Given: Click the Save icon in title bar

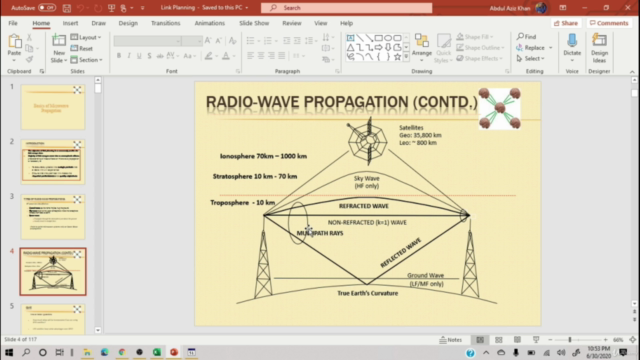Looking at the screenshot, I should coord(67,8).
